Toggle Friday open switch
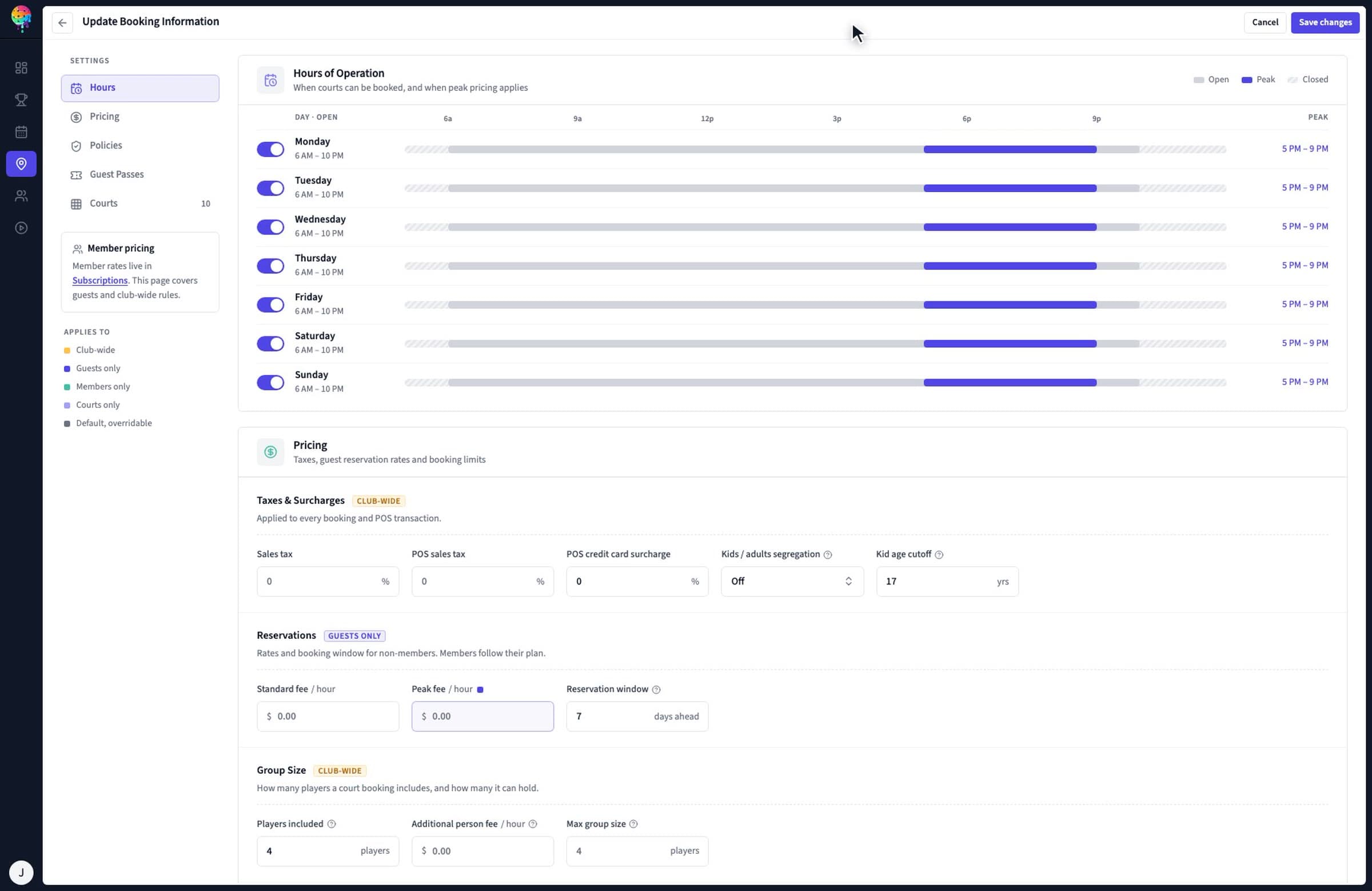This screenshot has height=891, width=1372. point(270,304)
